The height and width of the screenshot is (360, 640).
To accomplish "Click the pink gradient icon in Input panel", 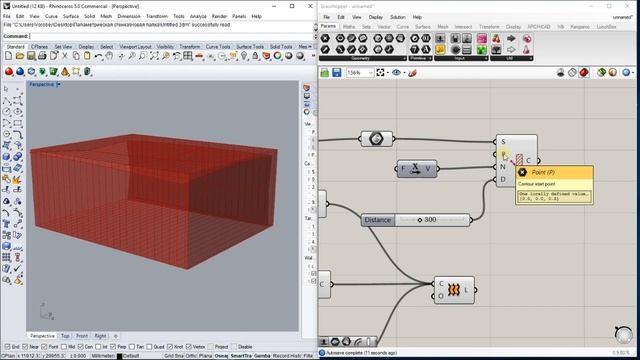I will click(482, 39).
